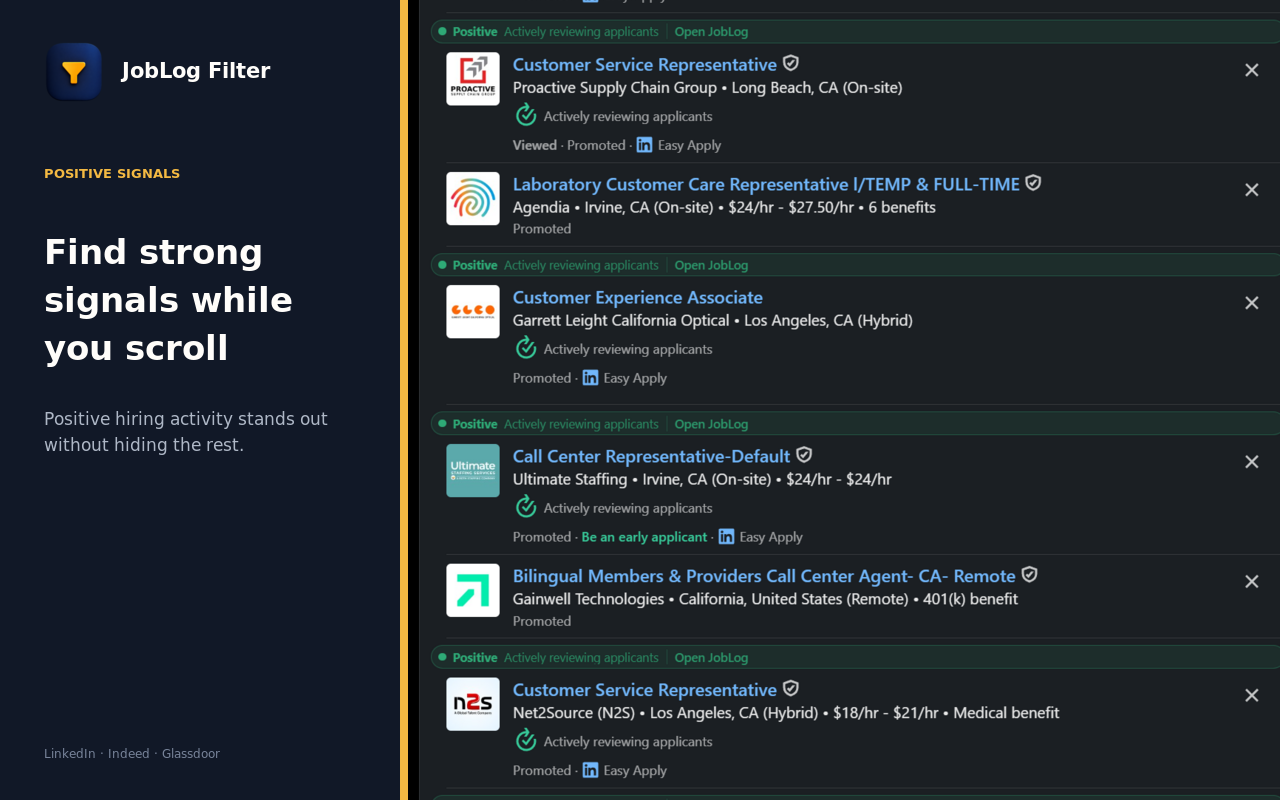Click the Positive badge above Proactive job
The image size is (1280, 800).
[468, 32]
